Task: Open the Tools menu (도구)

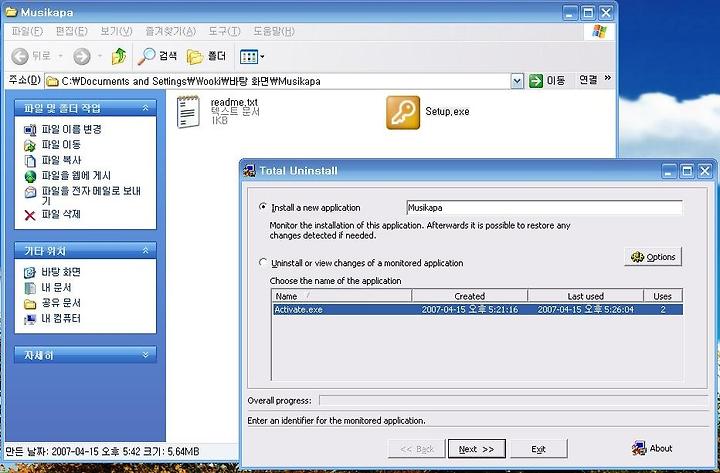Action: point(224,31)
